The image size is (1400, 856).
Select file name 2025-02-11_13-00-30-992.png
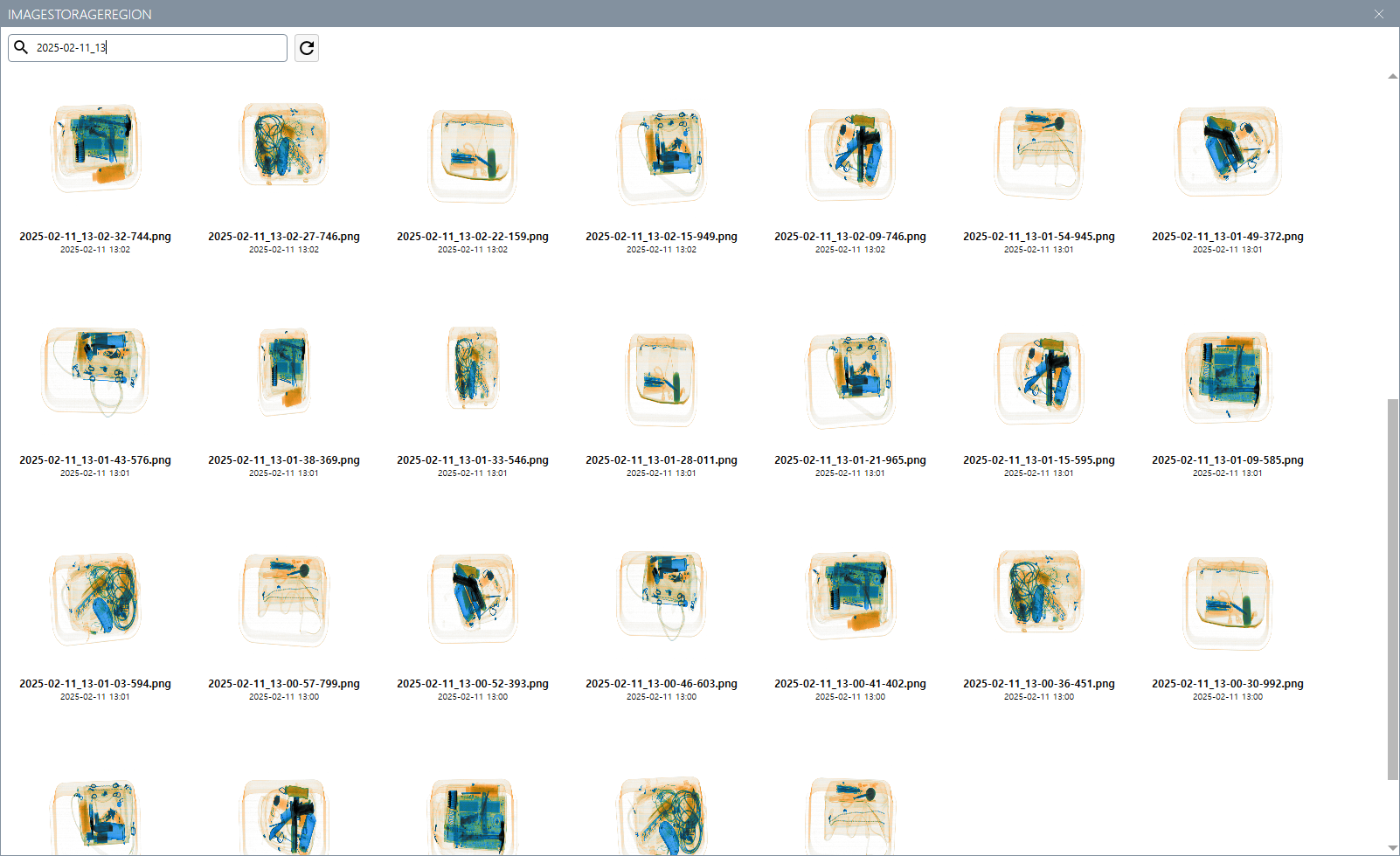(x=1228, y=684)
